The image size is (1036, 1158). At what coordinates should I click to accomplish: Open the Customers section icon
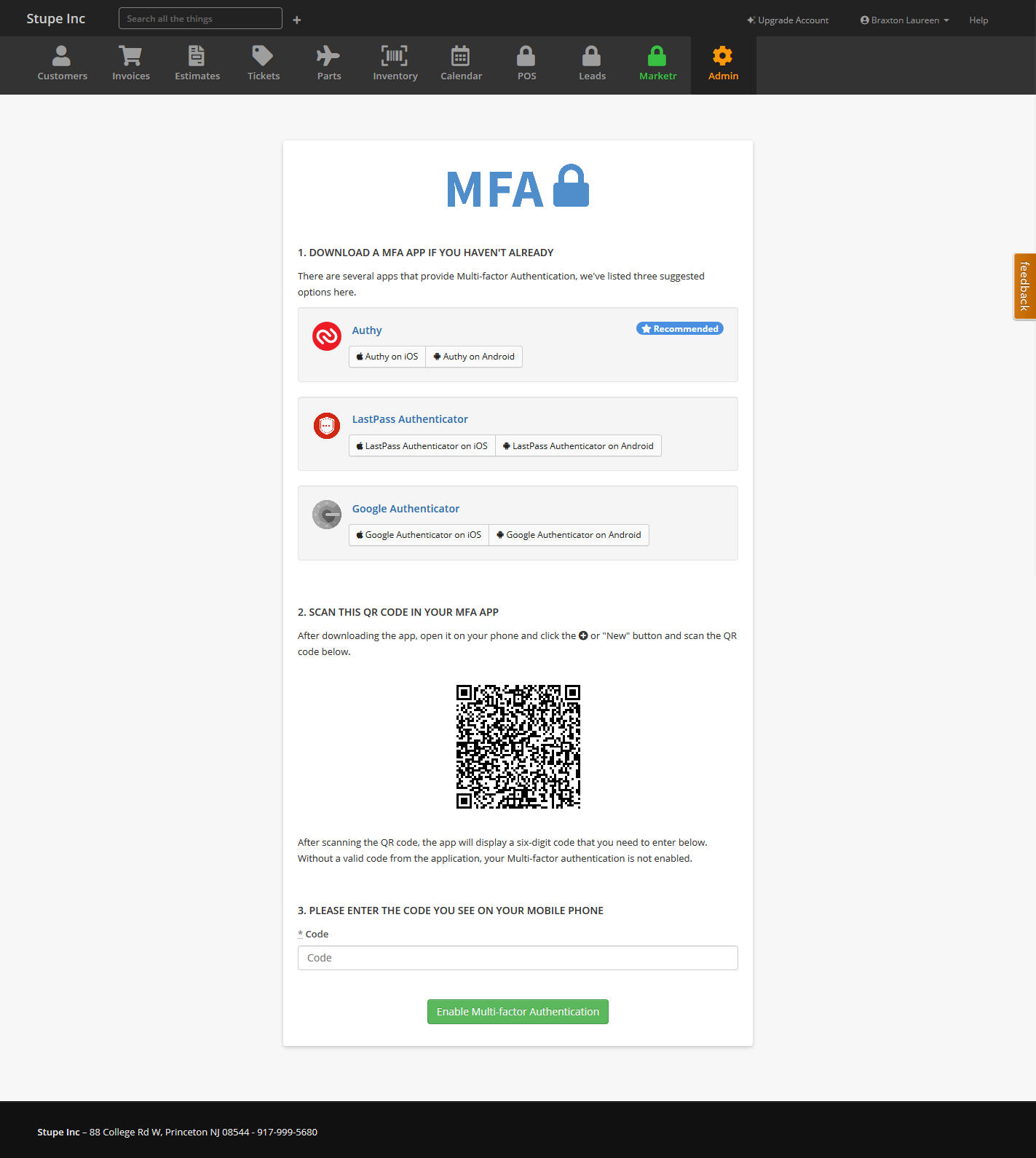[x=62, y=56]
